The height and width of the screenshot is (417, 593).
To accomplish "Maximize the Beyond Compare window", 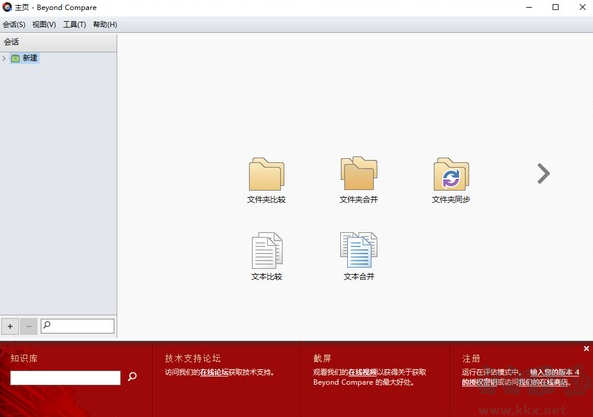I will pos(556,7).
